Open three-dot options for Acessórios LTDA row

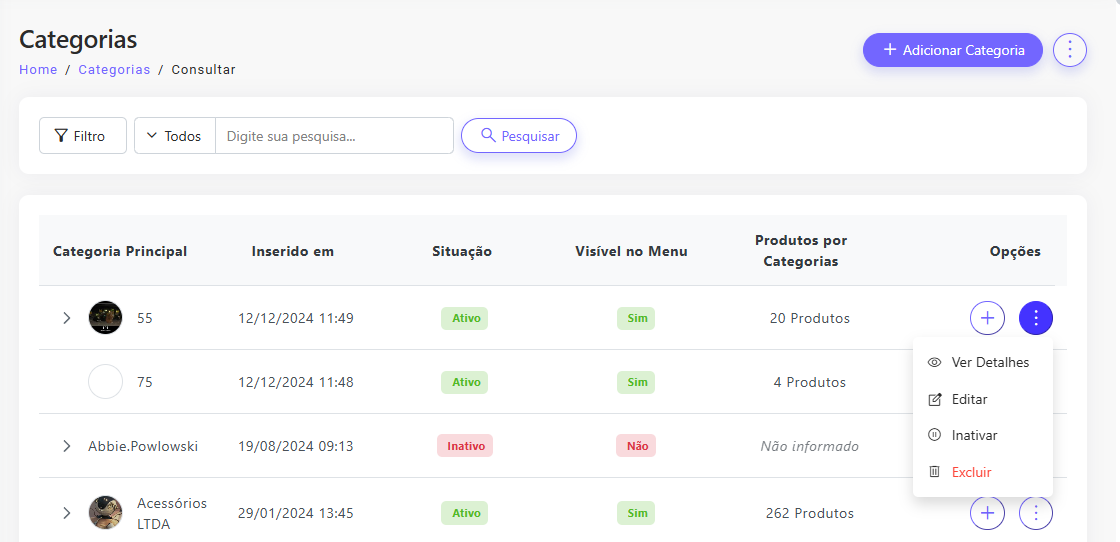(x=1036, y=513)
